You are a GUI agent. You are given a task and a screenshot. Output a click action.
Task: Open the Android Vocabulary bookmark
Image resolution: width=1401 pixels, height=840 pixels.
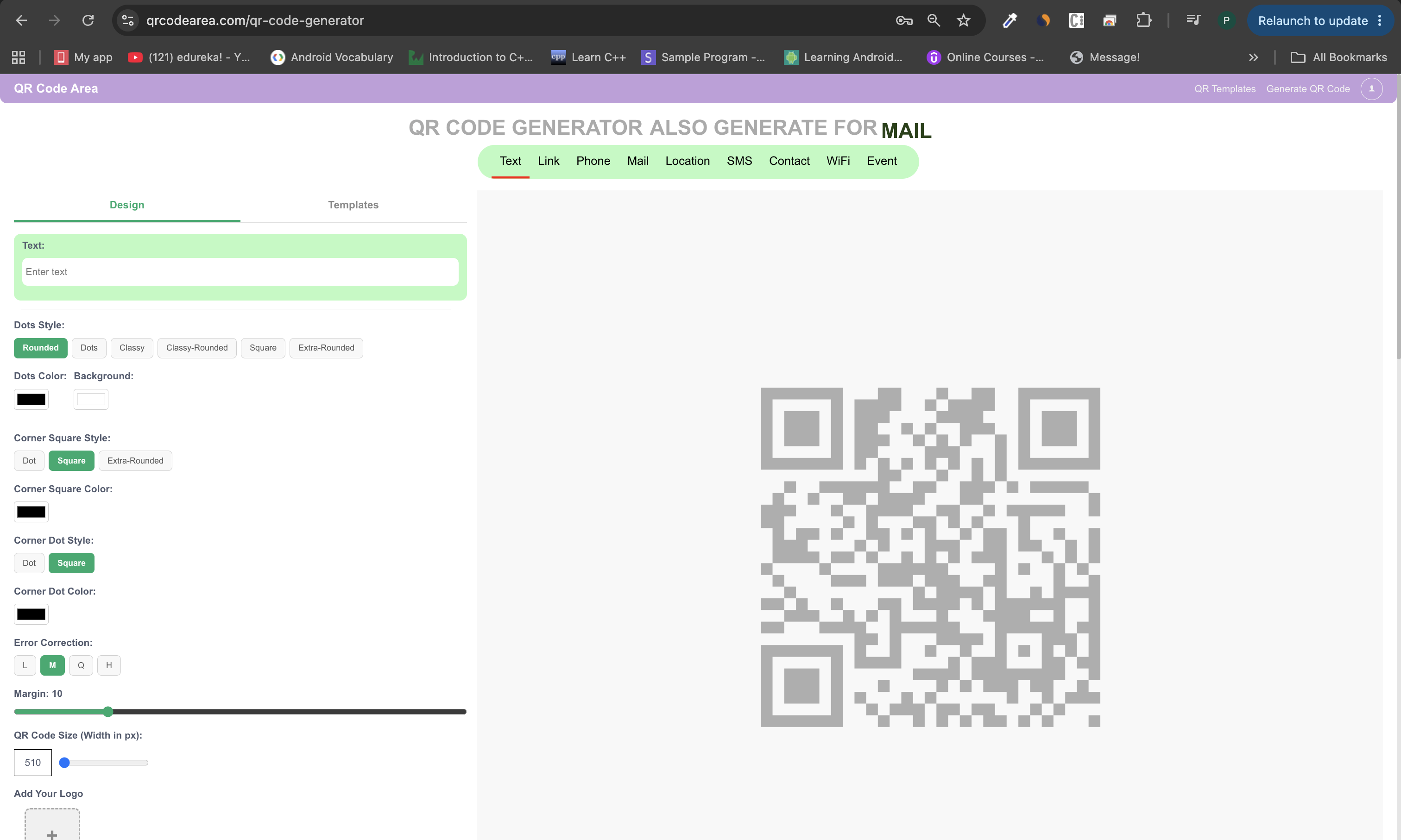(332, 57)
